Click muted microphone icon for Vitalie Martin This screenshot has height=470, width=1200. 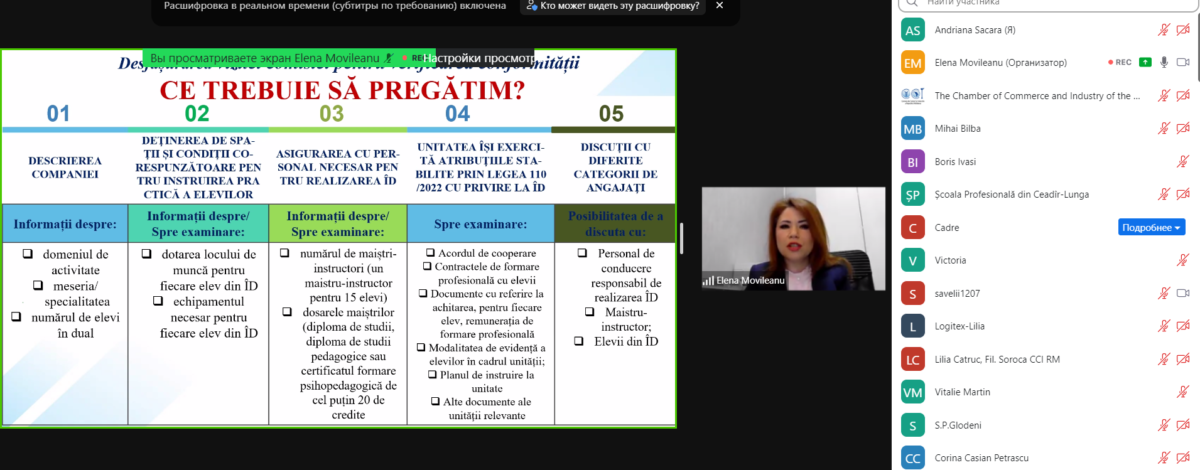[x=1183, y=392]
